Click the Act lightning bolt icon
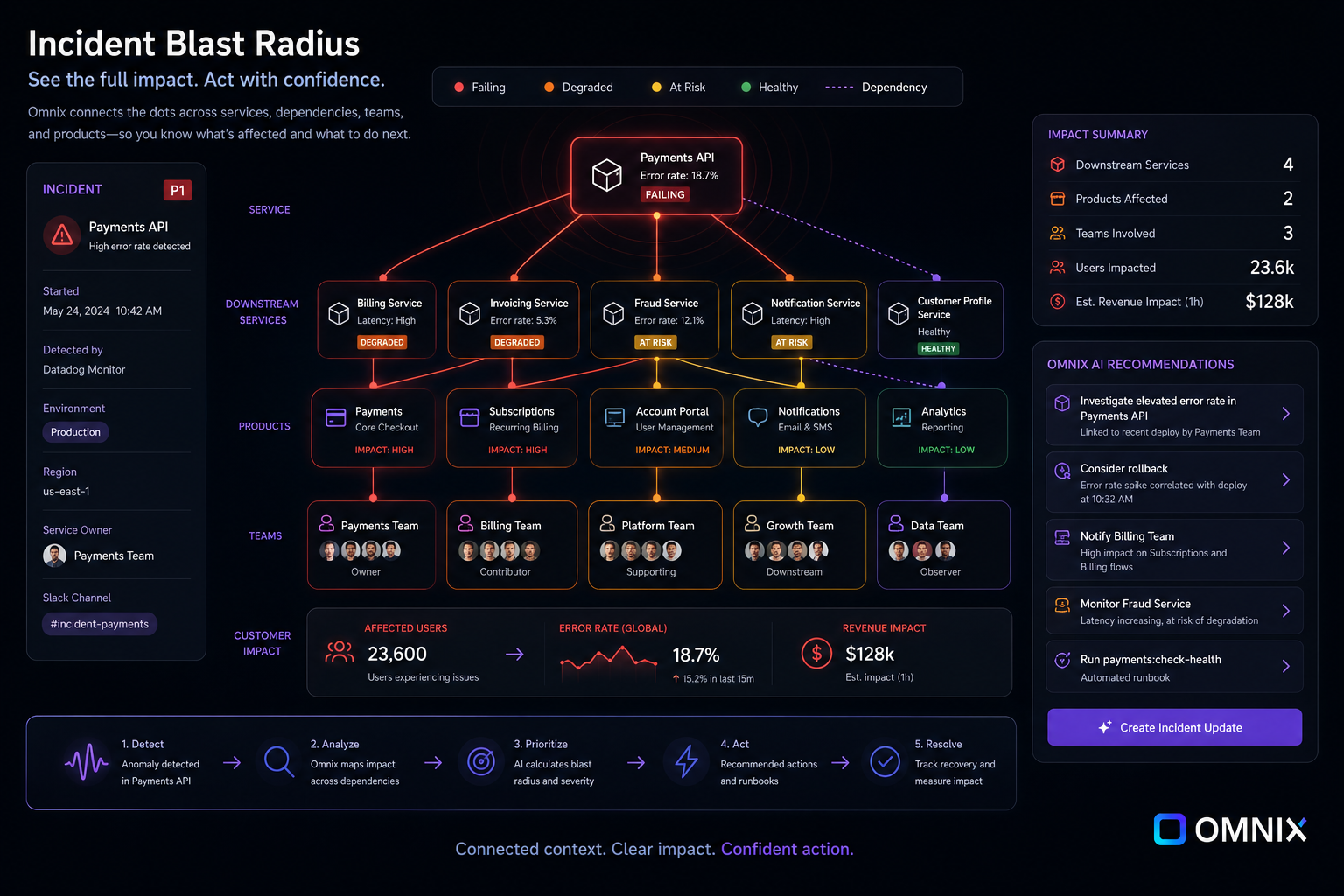The image size is (1344, 896). coord(686,761)
